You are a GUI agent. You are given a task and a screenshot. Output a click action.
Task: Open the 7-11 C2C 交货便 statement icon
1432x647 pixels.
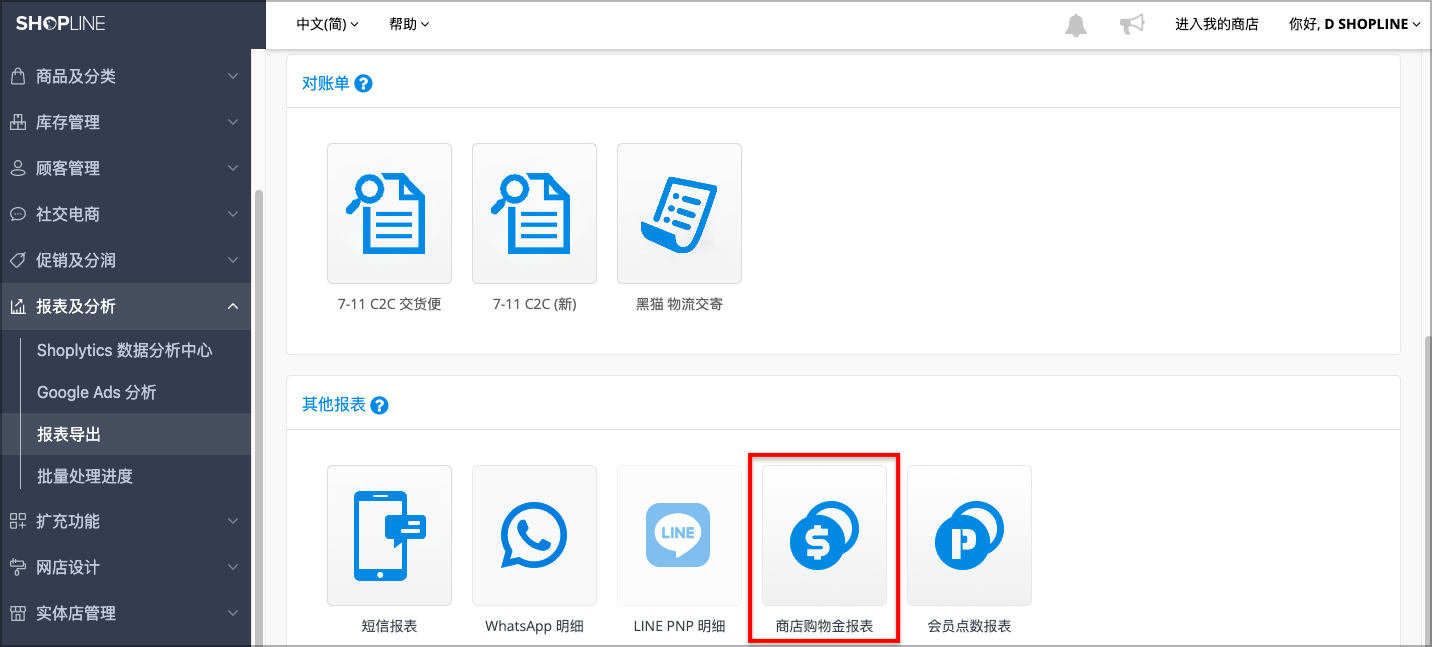(x=389, y=213)
